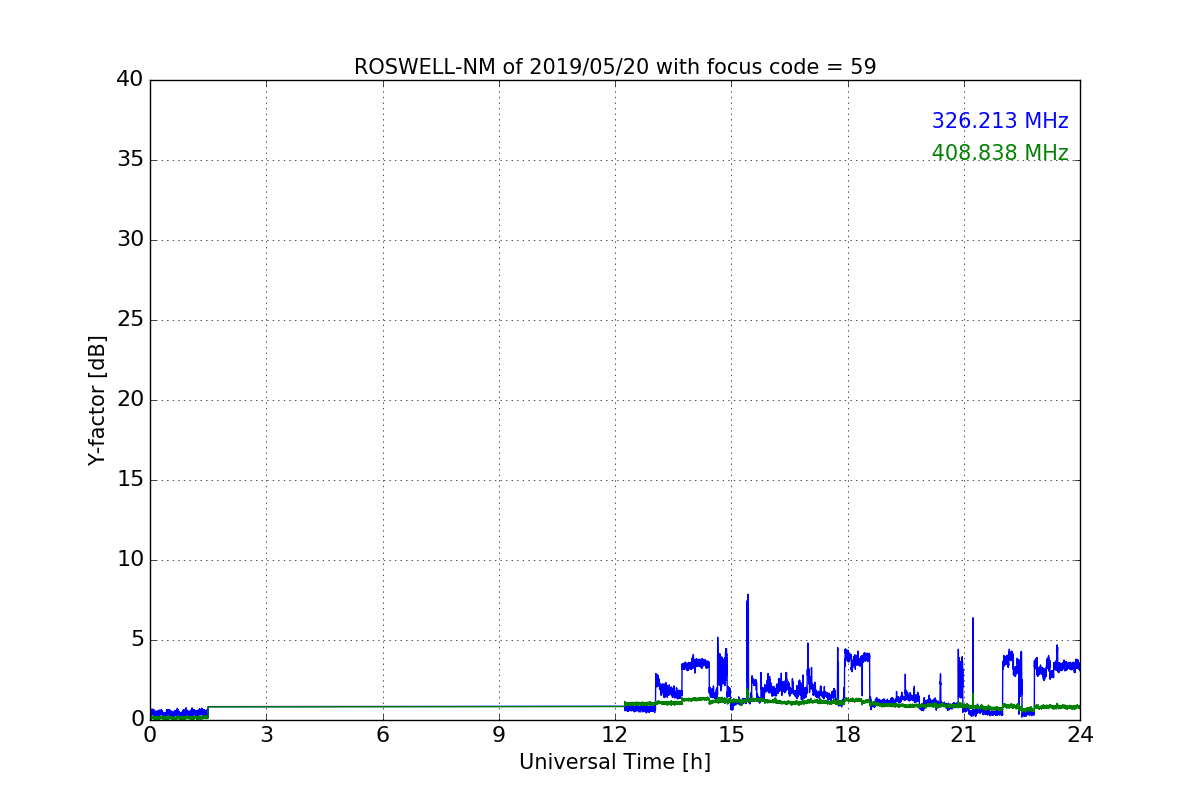
Task: Click x-axis tick label '18'
Action: point(848,735)
